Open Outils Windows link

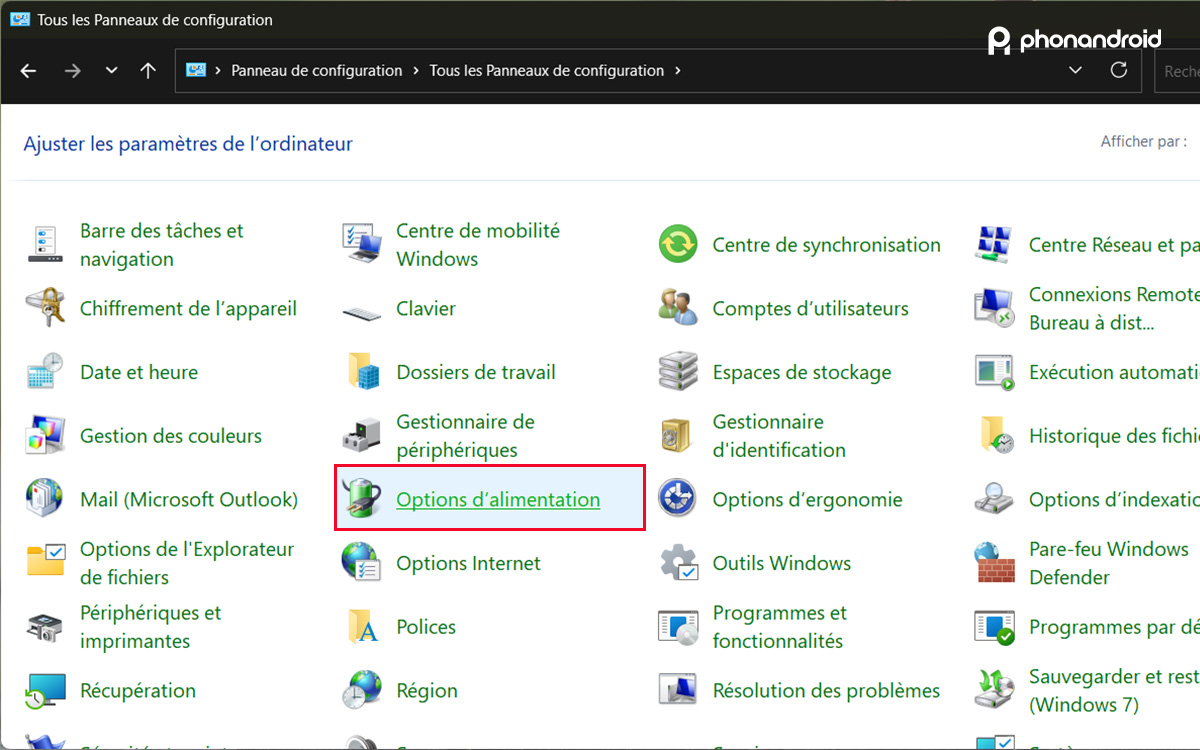(782, 564)
